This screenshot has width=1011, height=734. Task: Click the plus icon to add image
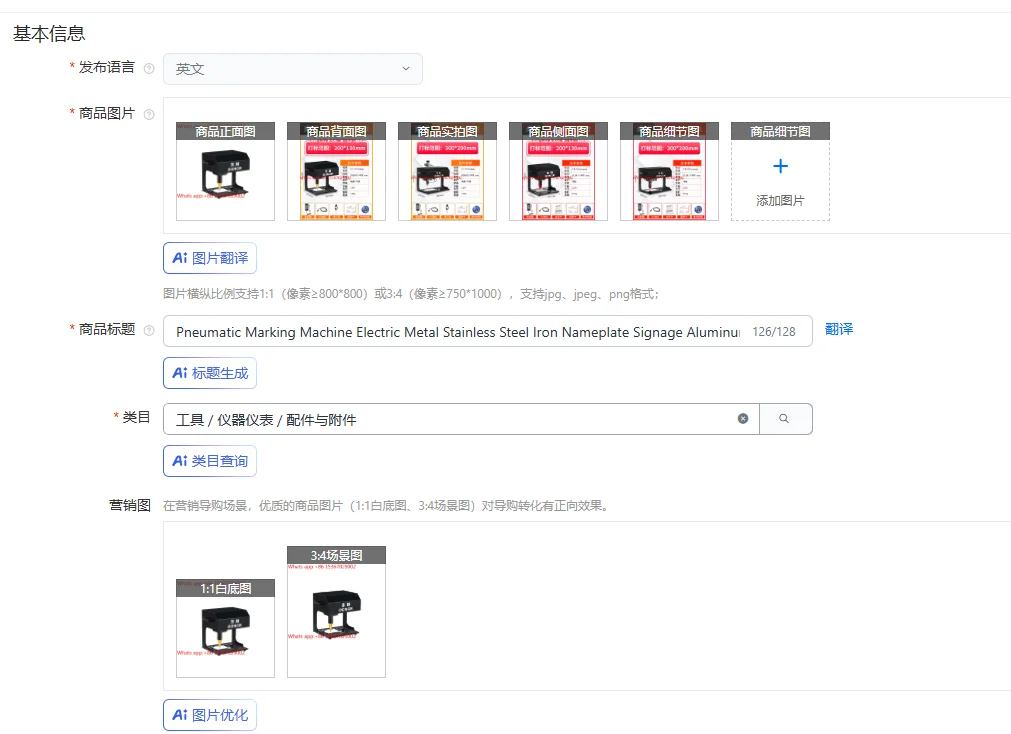point(780,166)
